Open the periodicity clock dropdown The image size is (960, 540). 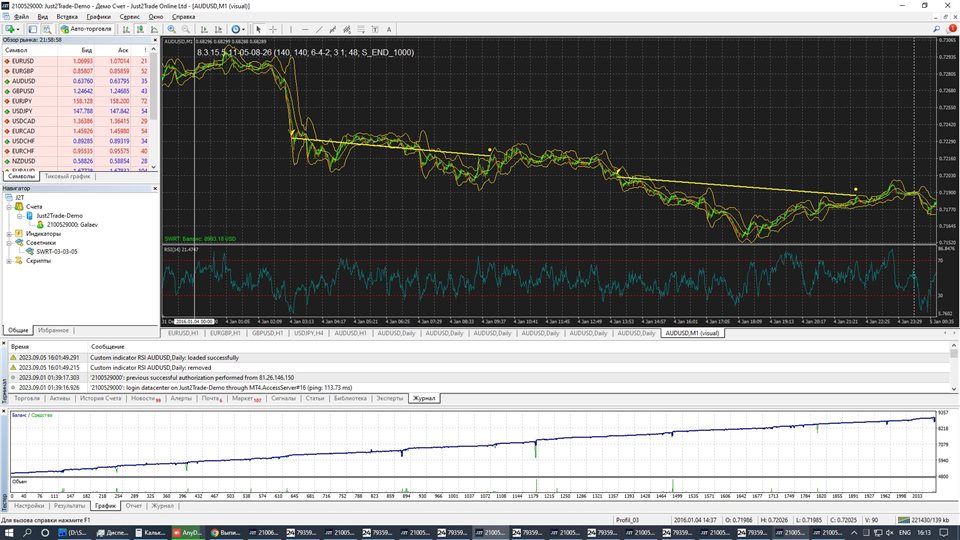point(238,29)
